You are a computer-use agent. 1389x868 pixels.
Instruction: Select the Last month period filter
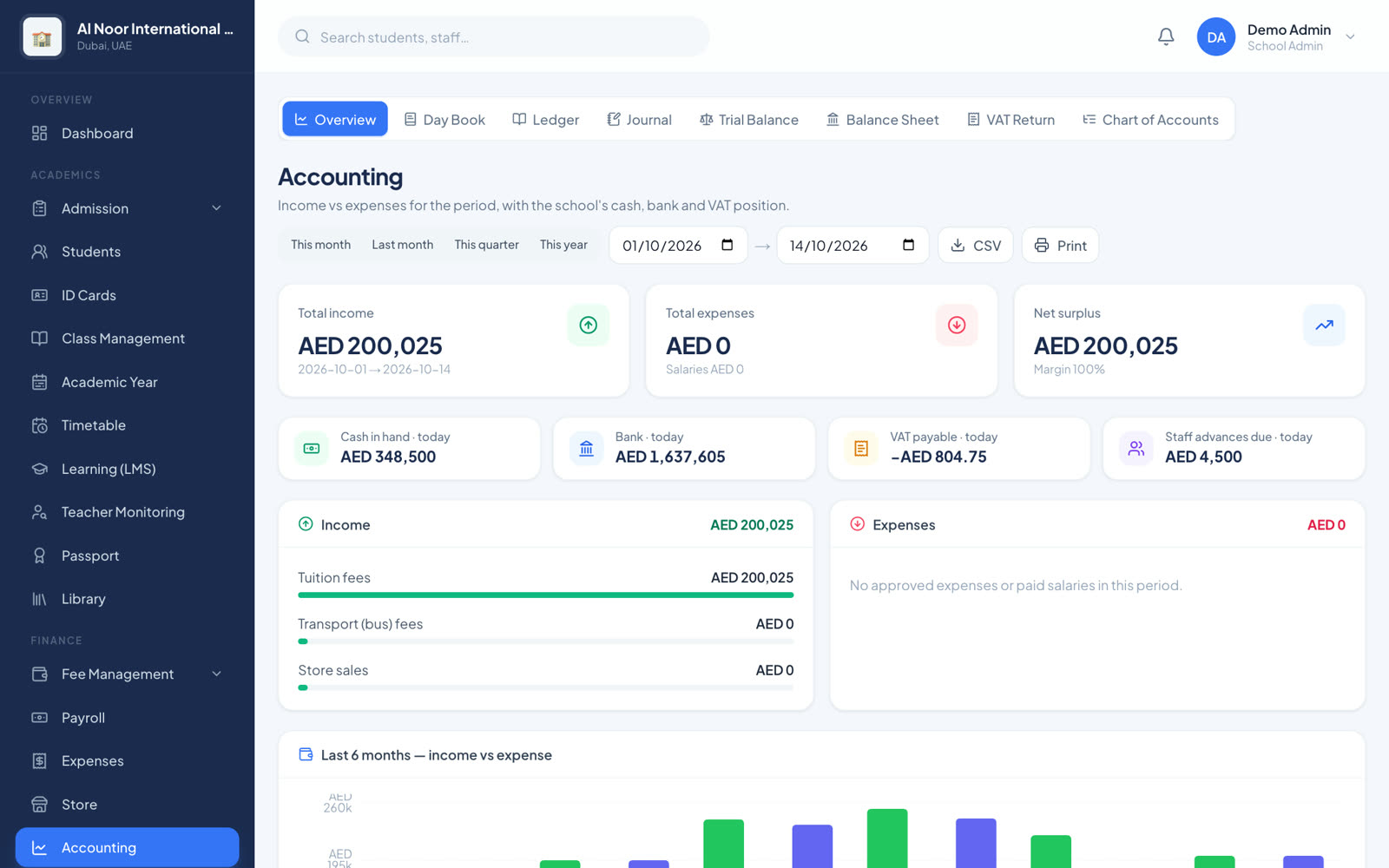403,245
